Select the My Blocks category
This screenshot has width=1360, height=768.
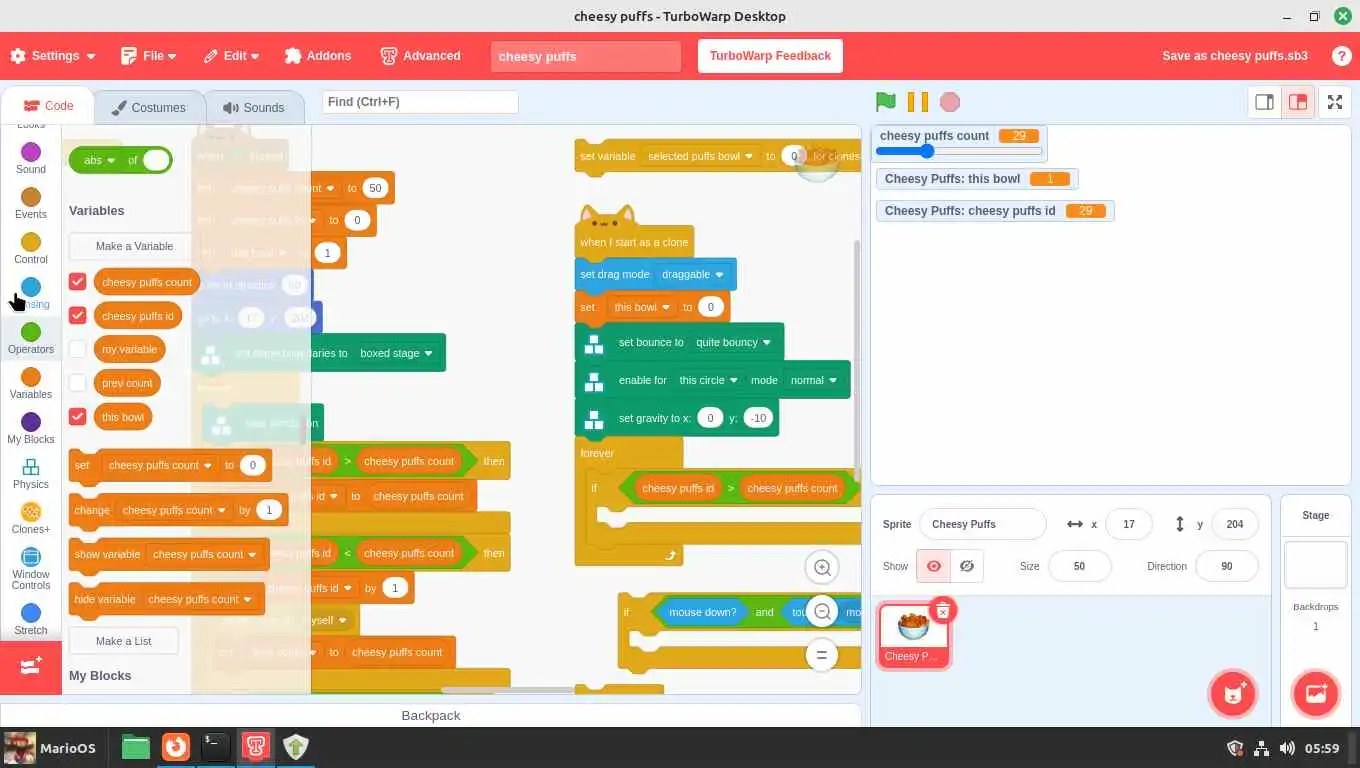(x=31, y=428)
